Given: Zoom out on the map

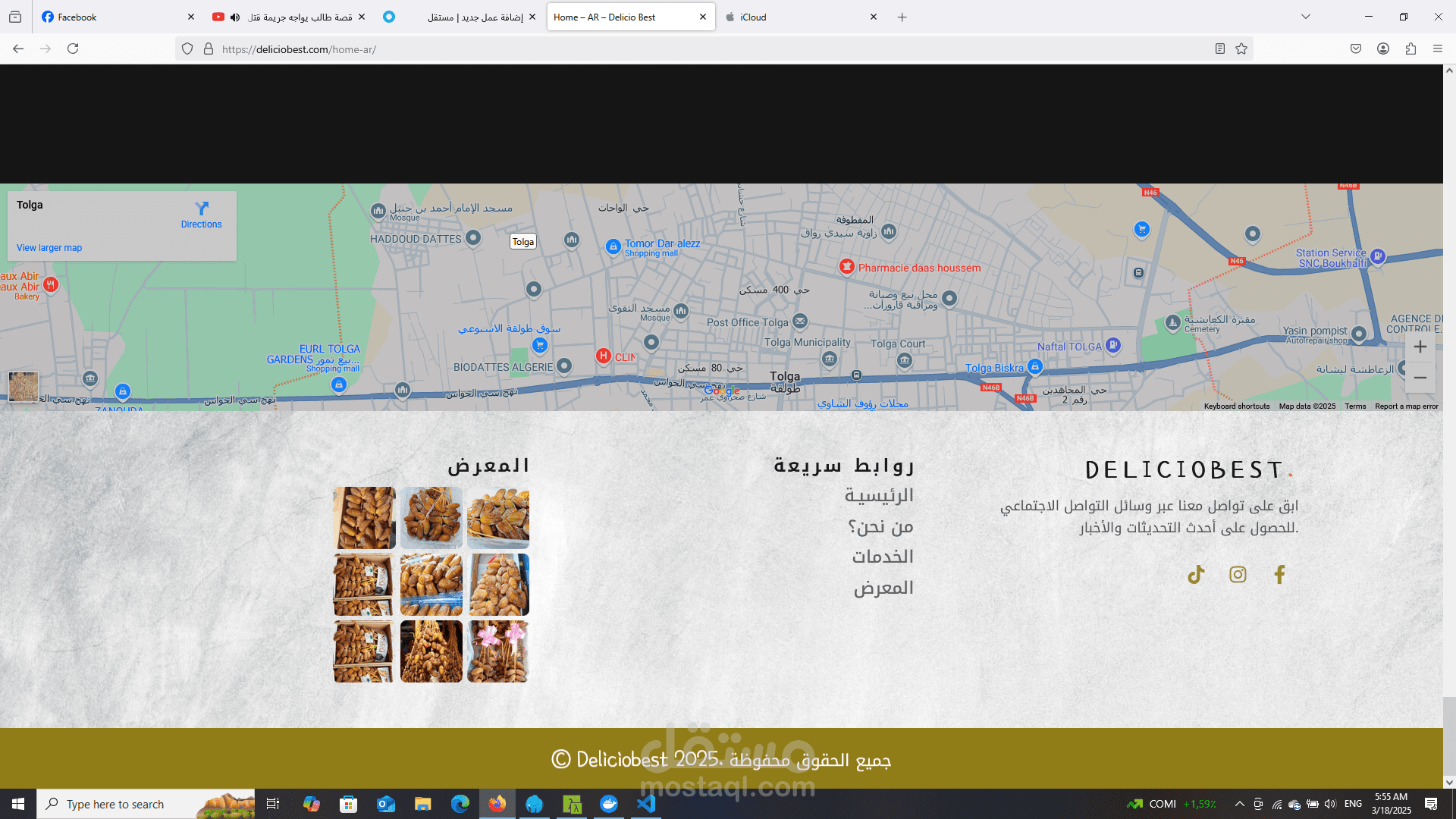Looking at the screenshot, I should 1420,378.
